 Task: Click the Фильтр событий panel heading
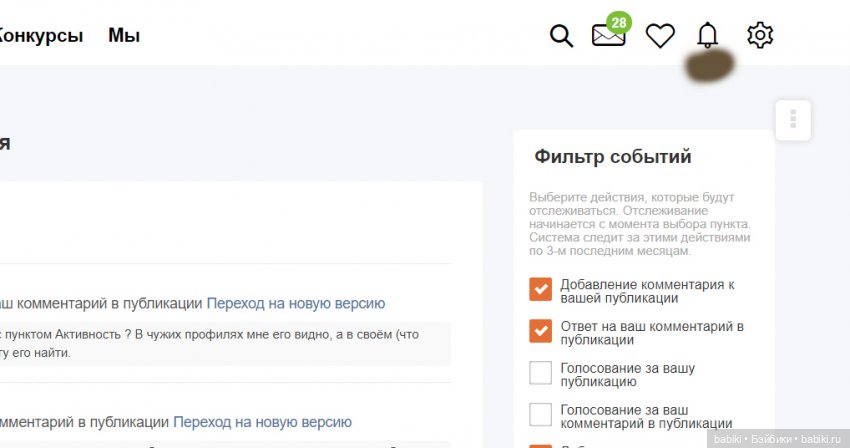[613, 157]
